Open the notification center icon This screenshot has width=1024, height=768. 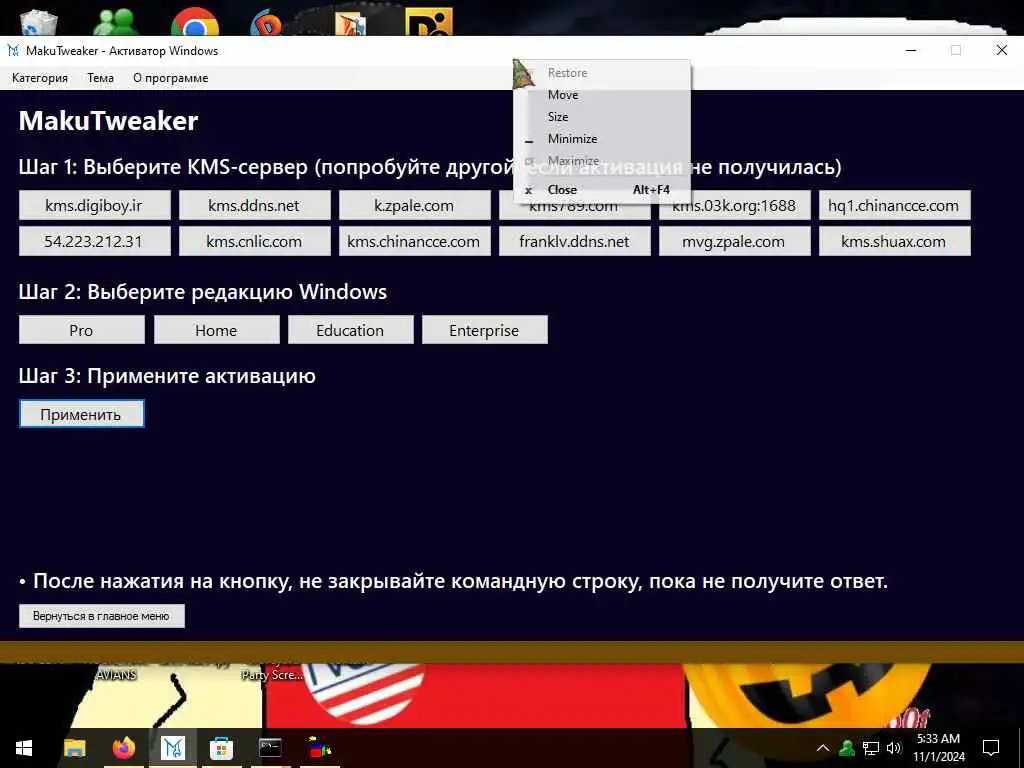[991, 748]
